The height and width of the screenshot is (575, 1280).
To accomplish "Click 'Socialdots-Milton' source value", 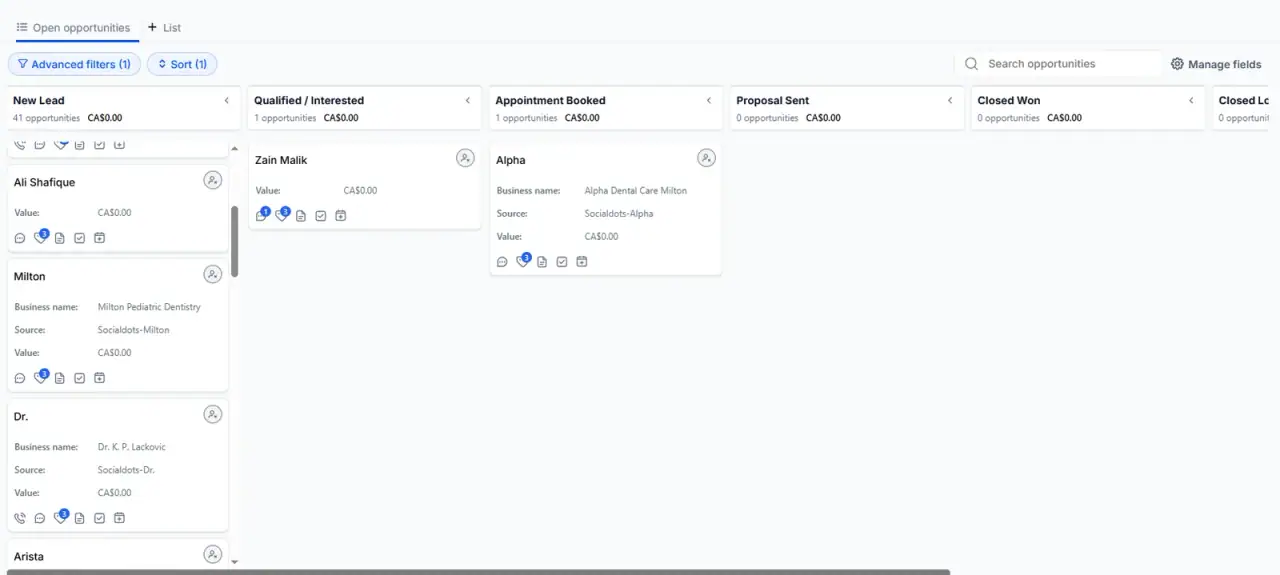I will click(134, 330).
